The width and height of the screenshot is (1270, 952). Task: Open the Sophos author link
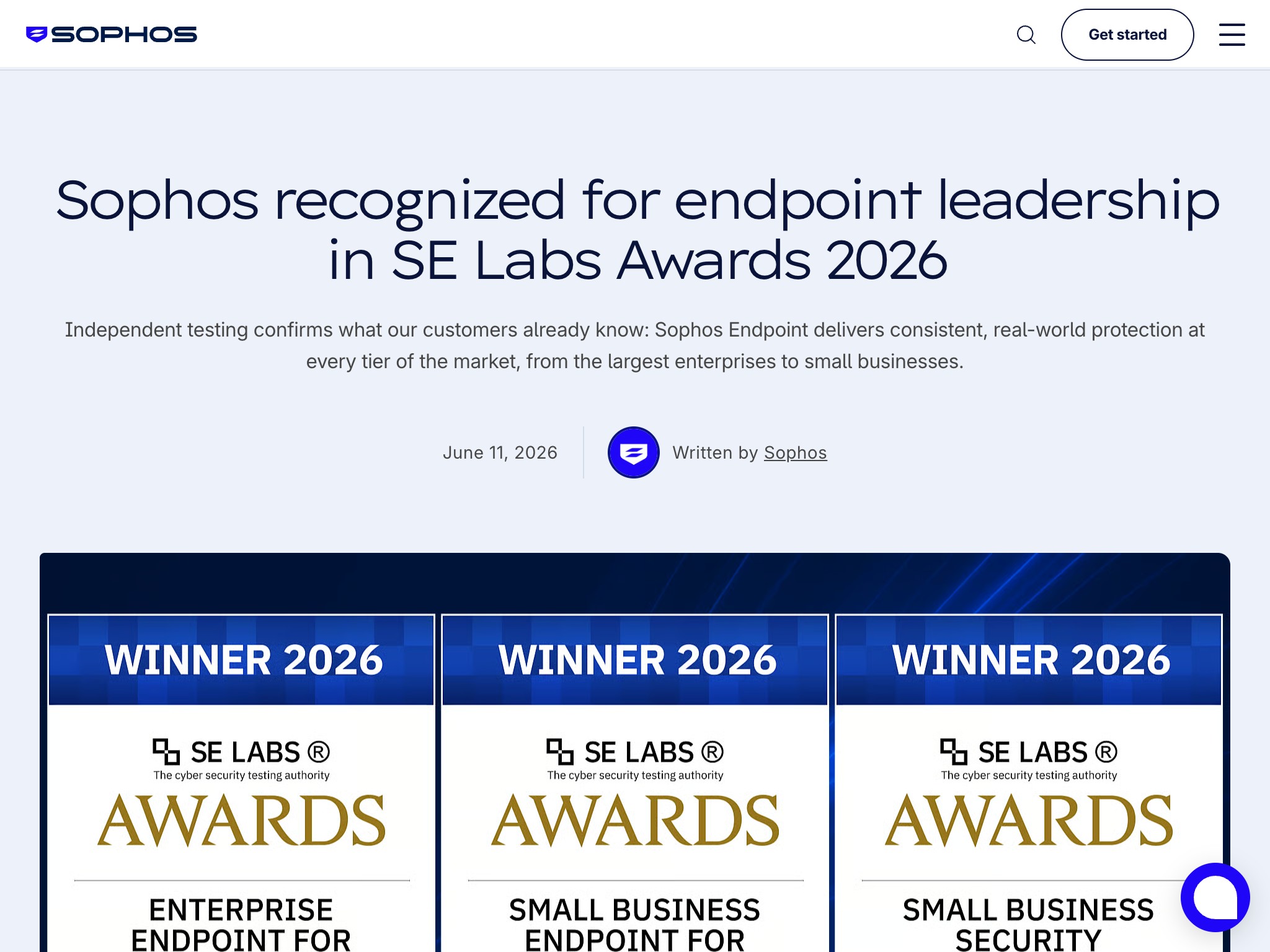(x=795, y=452)
